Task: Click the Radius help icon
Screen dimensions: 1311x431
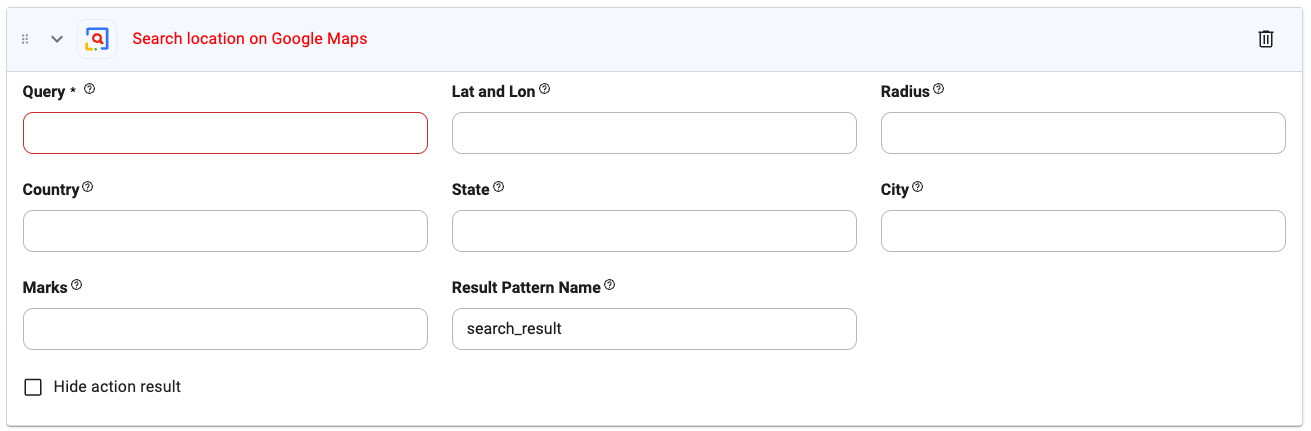Action: pos(938,89)
